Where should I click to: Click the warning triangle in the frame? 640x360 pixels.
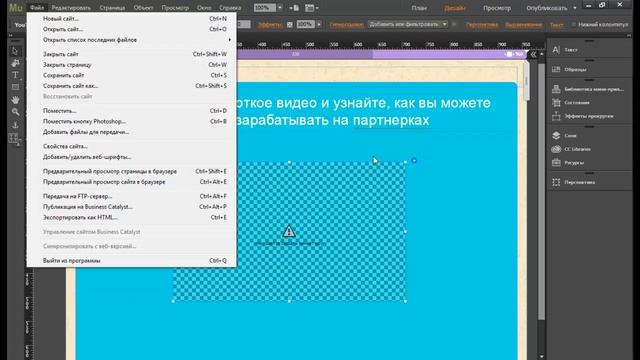point(289,231)
